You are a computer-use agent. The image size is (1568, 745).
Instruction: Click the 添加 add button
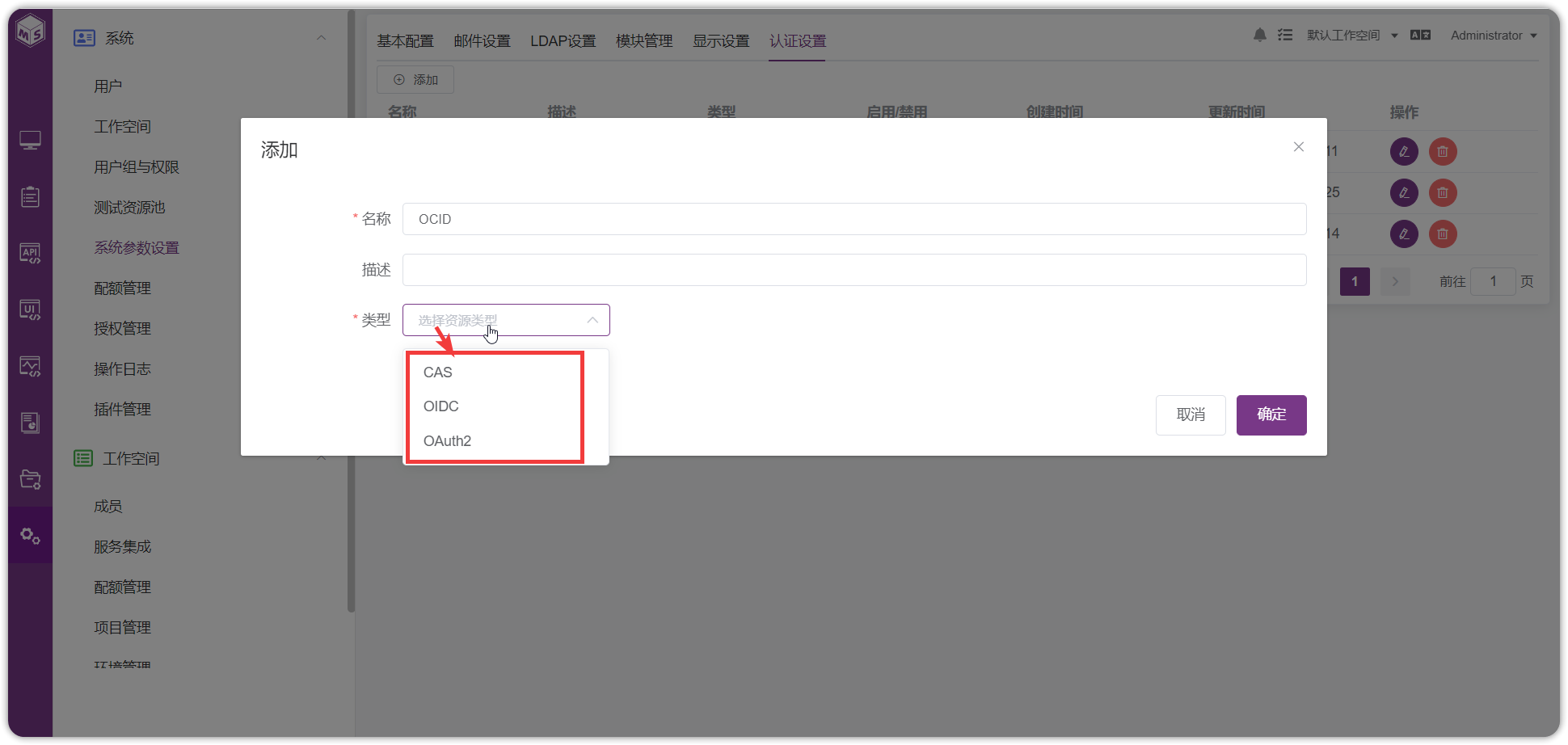click(x=415, y=80)
